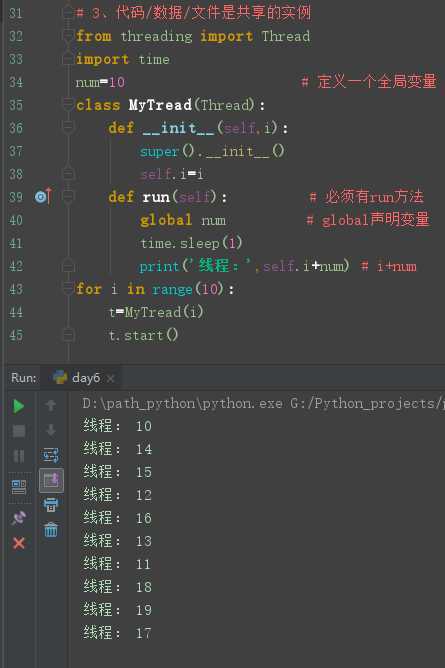Image resolution: width=445 pixels, height=668 pixels.
Task: Click the Pin Tab icon
Action: (19, 518)
